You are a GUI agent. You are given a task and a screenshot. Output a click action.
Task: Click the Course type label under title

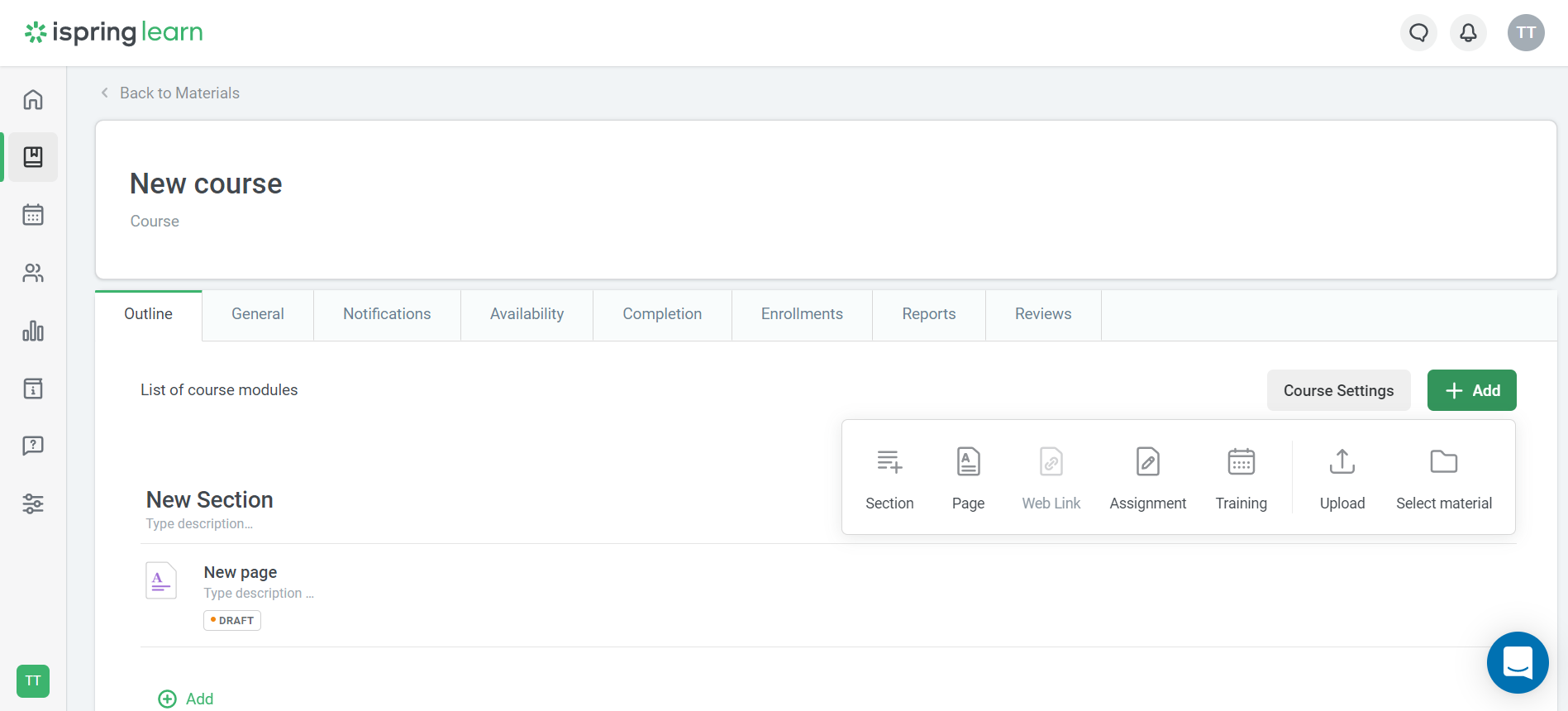click(x=155, y=221)
